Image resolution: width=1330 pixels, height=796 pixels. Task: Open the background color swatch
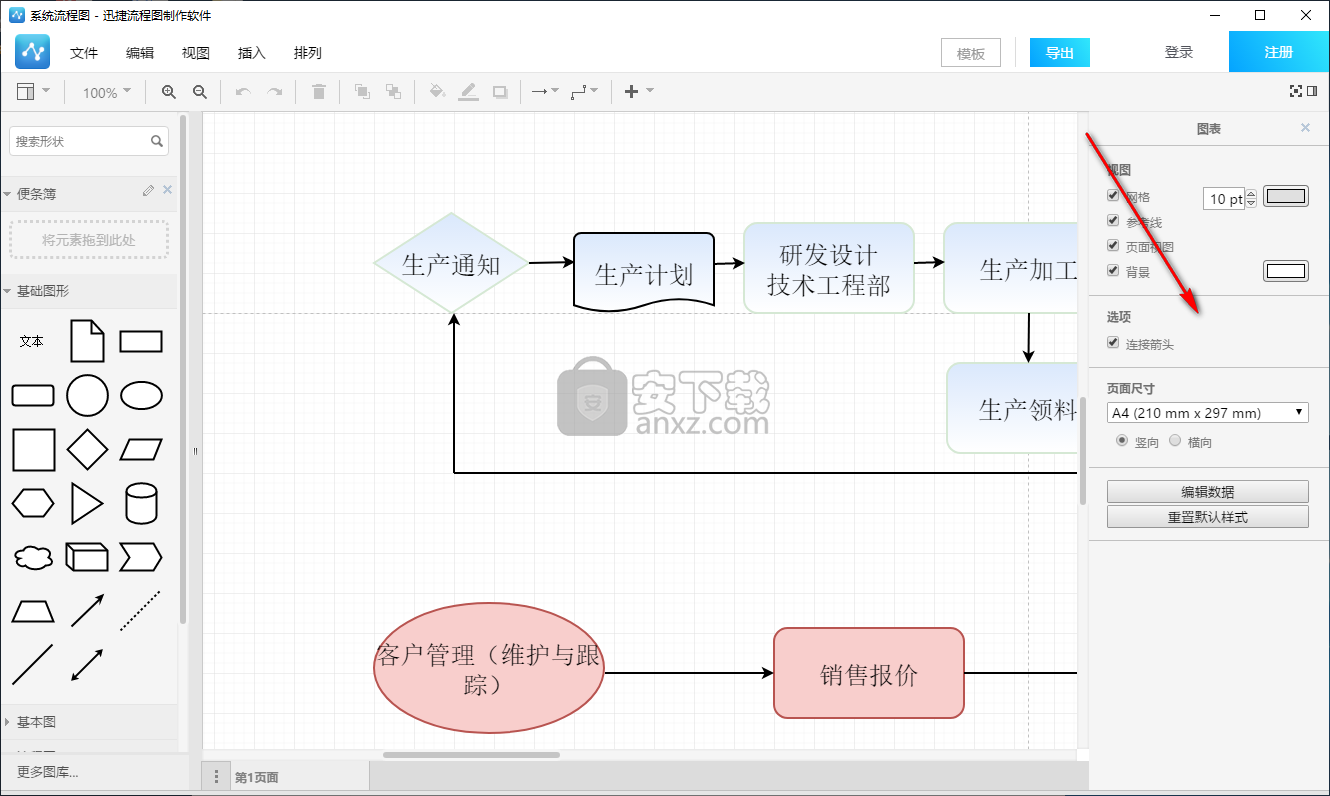coord(1286,271)
